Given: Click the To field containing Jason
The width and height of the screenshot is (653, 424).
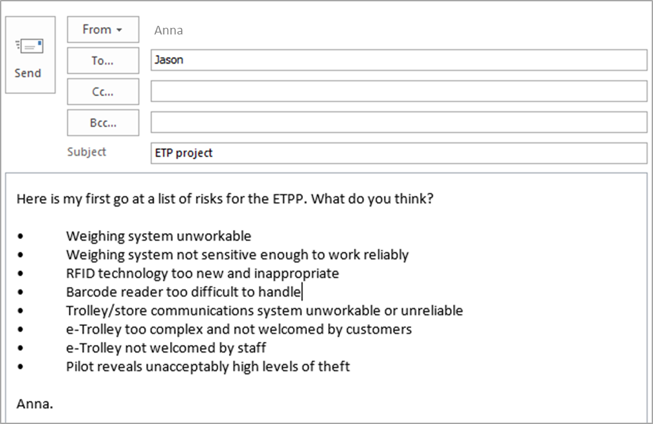Looking at the screenshot, I should pos(399,60).
